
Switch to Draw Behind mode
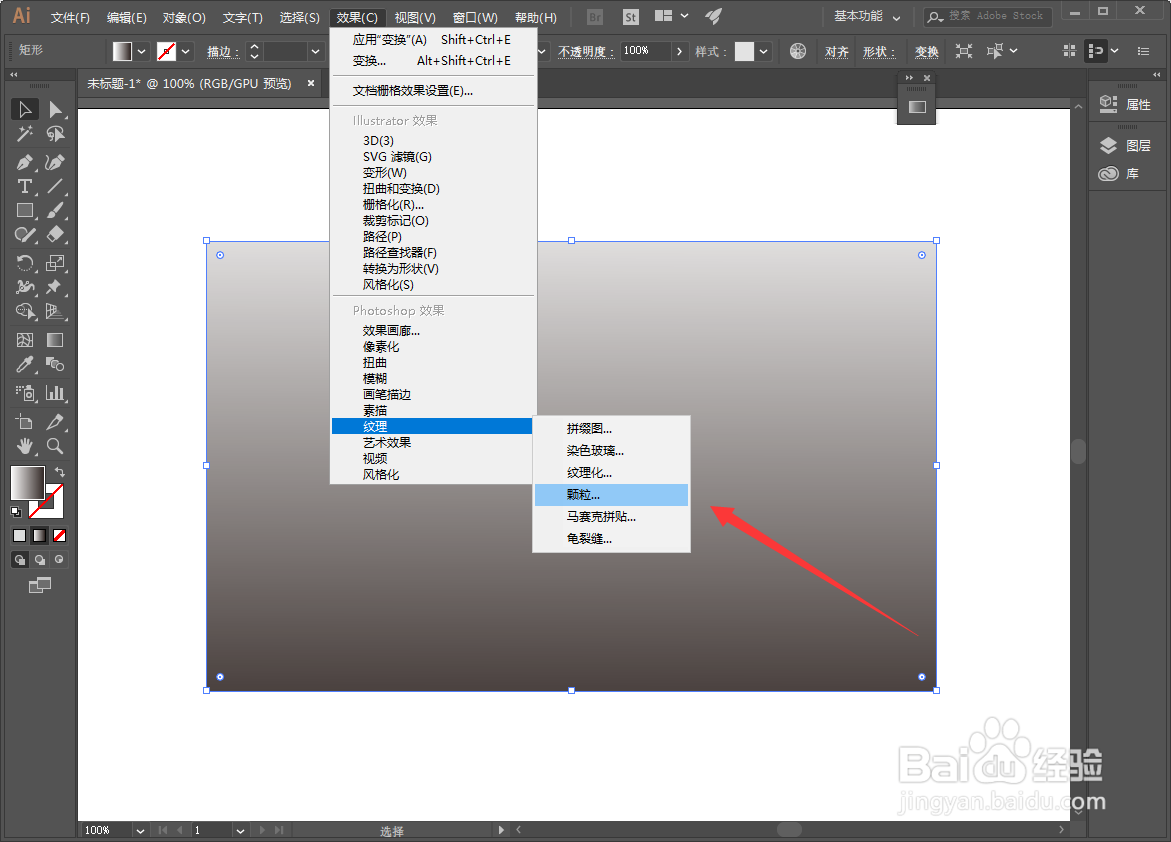40,559
